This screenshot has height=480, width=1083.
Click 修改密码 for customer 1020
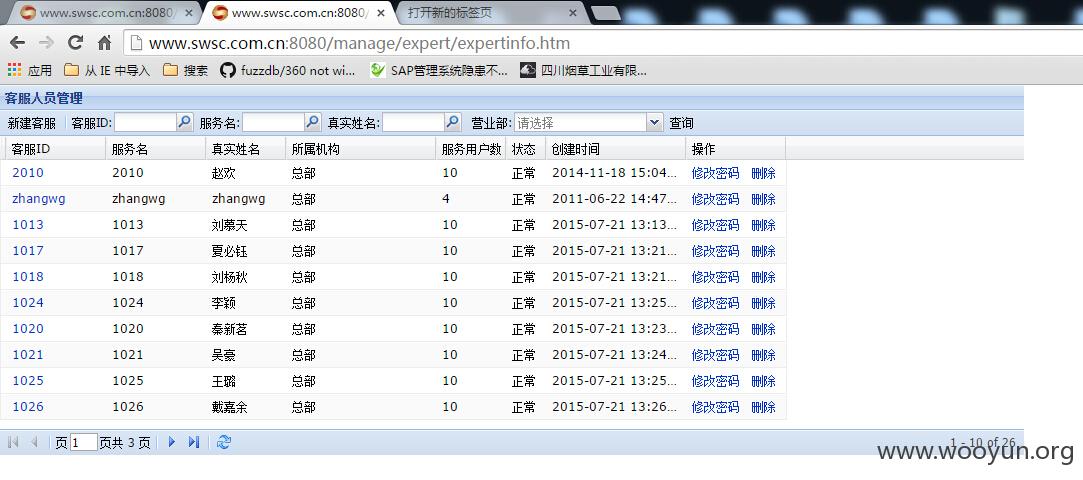tap(716, 329)
